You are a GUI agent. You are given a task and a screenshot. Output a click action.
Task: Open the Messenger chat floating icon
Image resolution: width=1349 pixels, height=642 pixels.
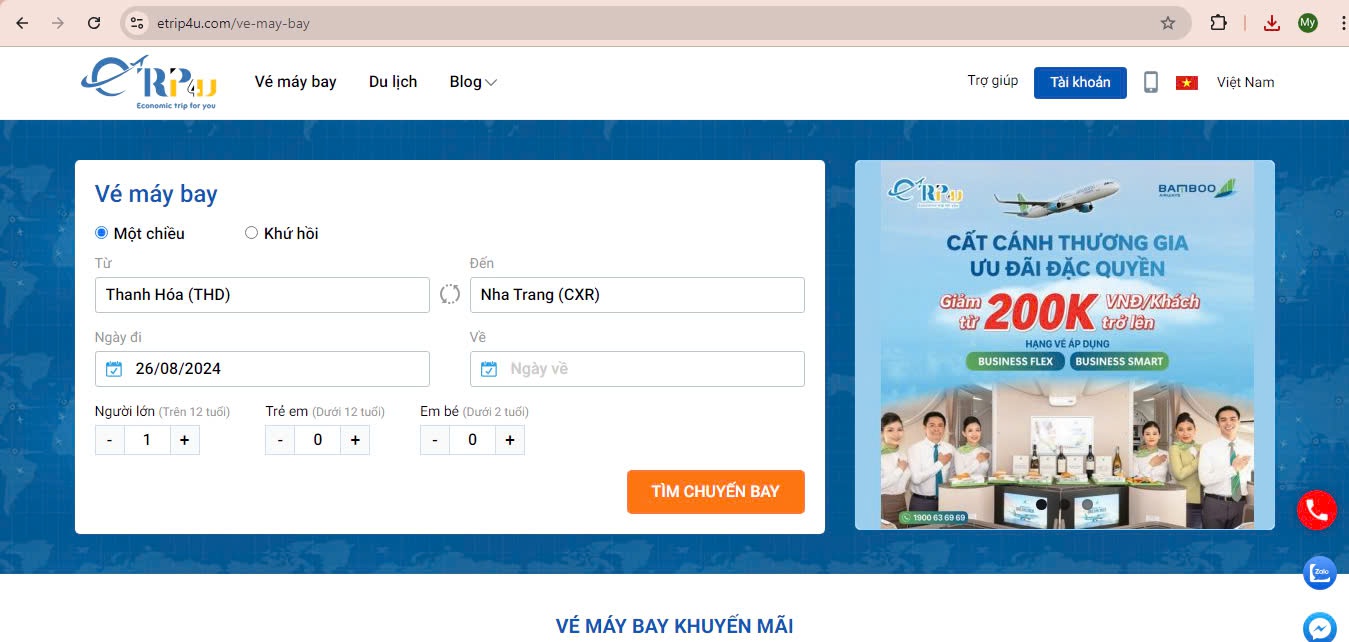(x=1320, y=627)
